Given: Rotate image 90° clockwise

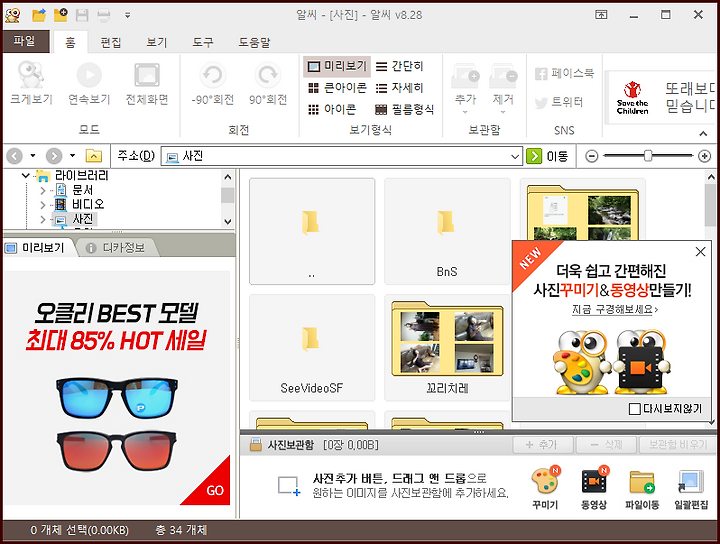Looking at the screenshot, I should (268, 84).
